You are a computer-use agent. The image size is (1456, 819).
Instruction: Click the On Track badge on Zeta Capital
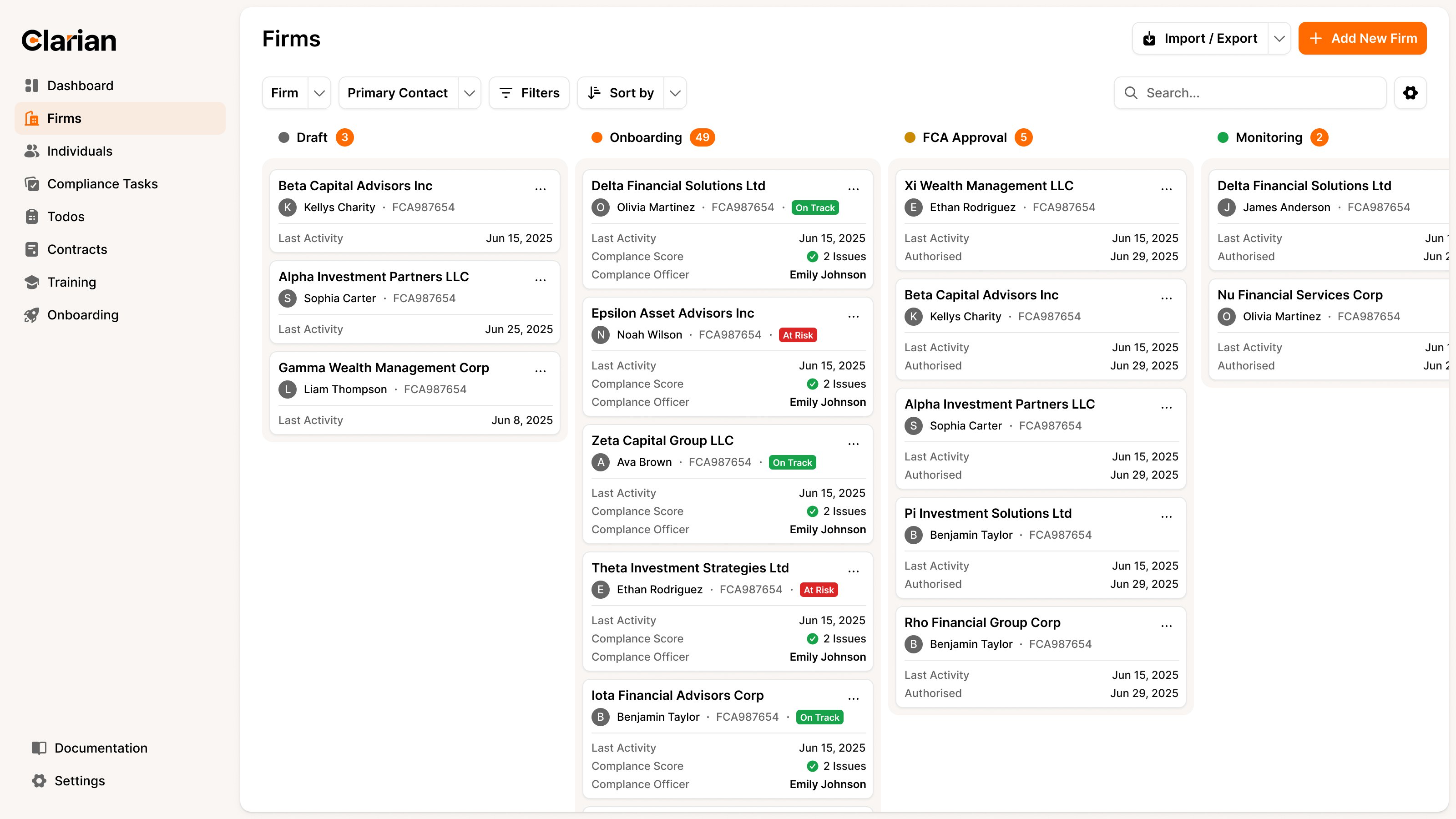(792, 462)
